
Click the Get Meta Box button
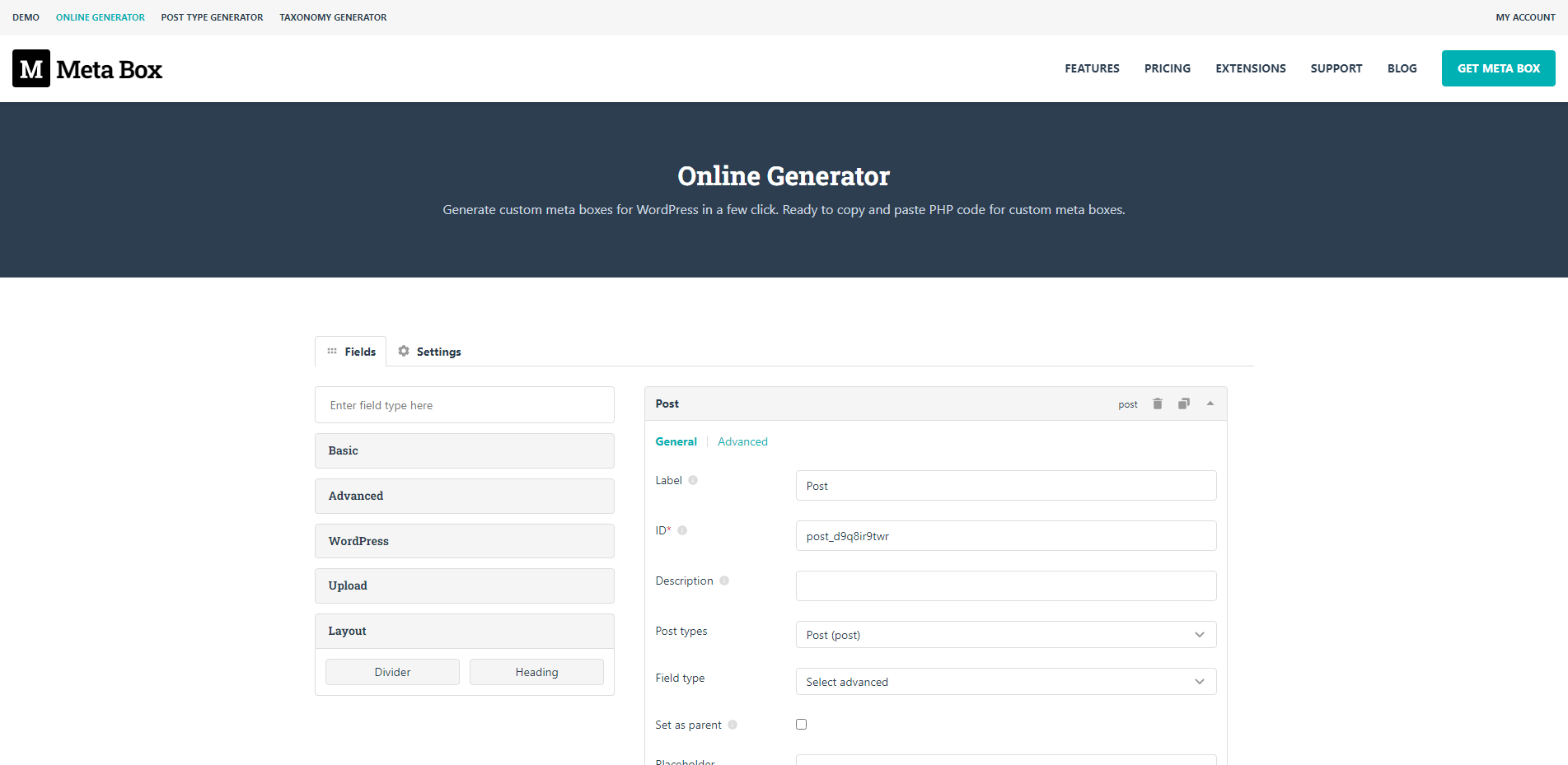(x=1498, y=68)
